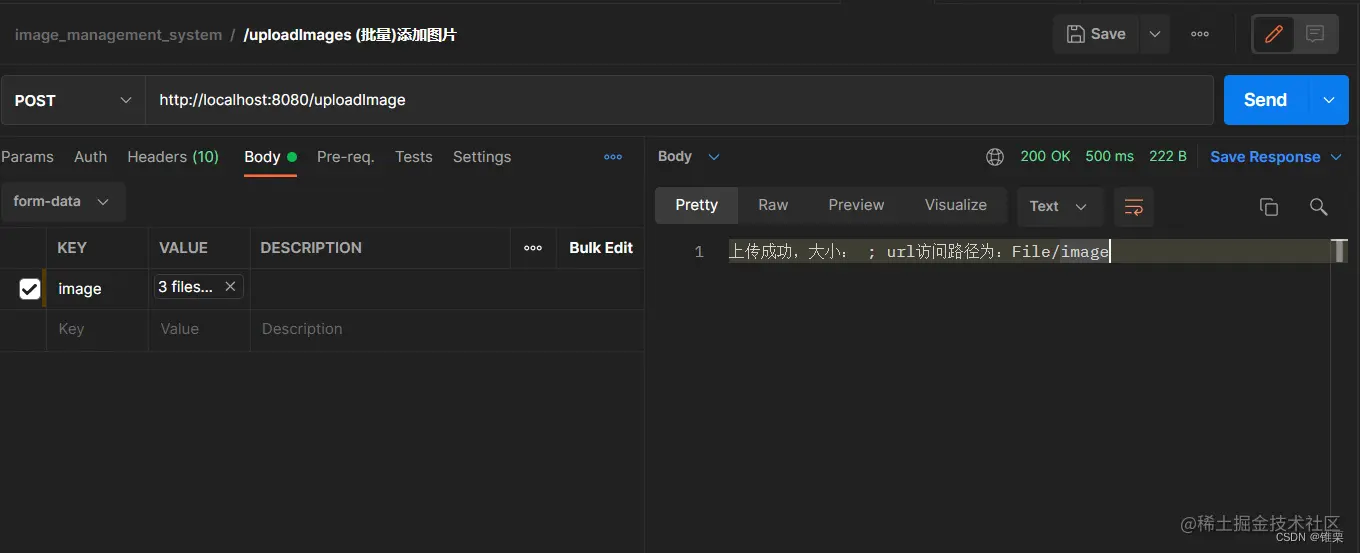Select the Visualize view tab
The image size is (1360, 553).
[955, 205]
